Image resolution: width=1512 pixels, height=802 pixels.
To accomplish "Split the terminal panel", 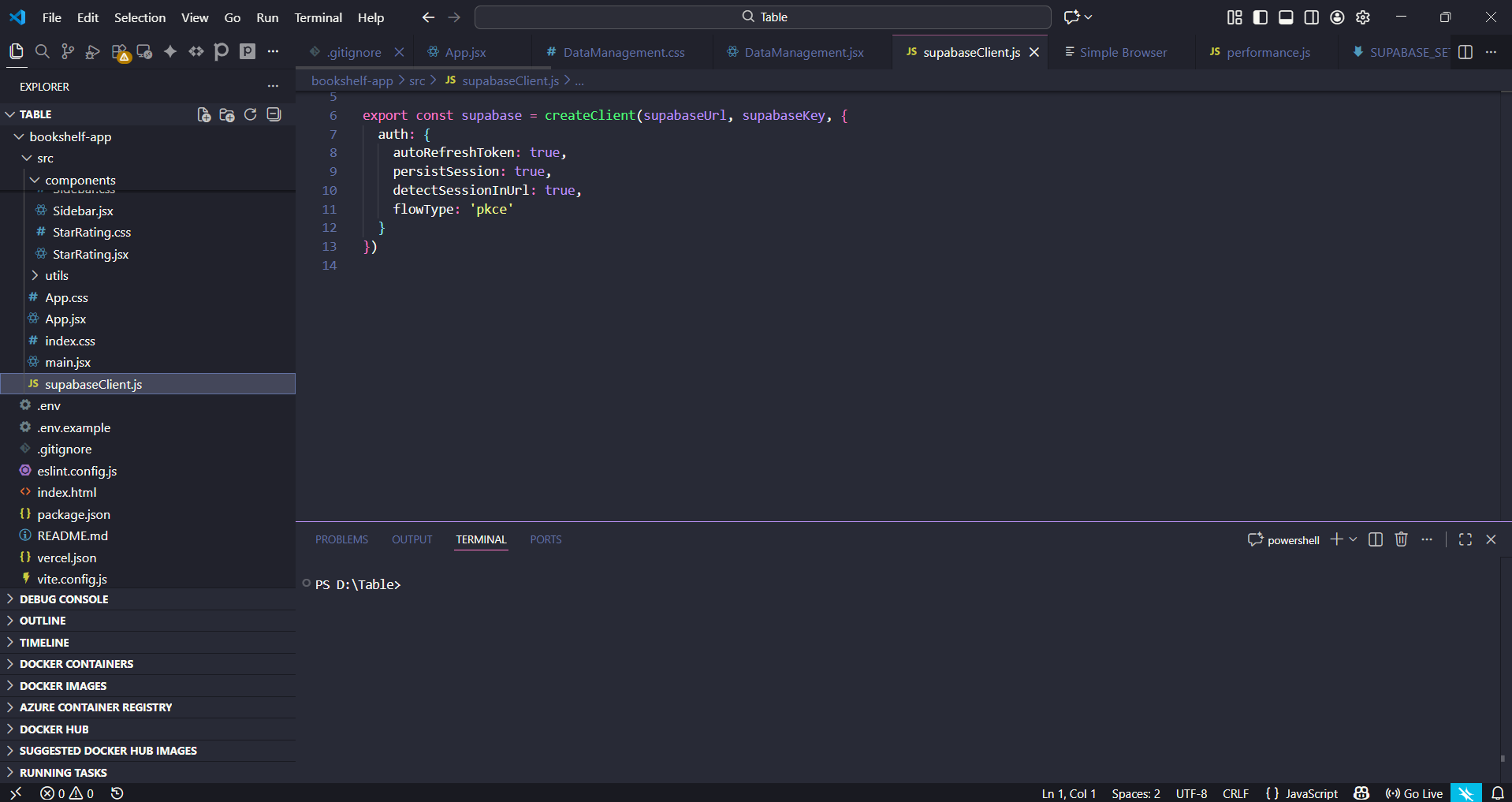I will (x=1376, y=539).
